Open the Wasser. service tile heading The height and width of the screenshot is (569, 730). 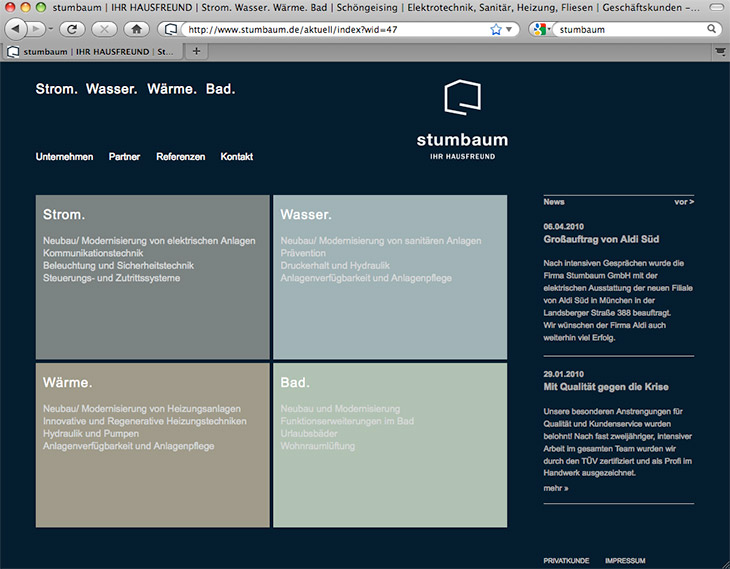pyautogui.click(x=306, y=215)
